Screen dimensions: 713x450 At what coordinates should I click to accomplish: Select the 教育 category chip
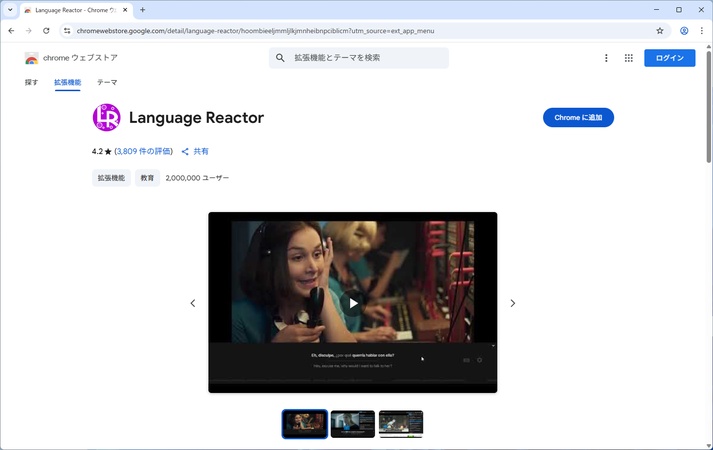tap(147, 178)
